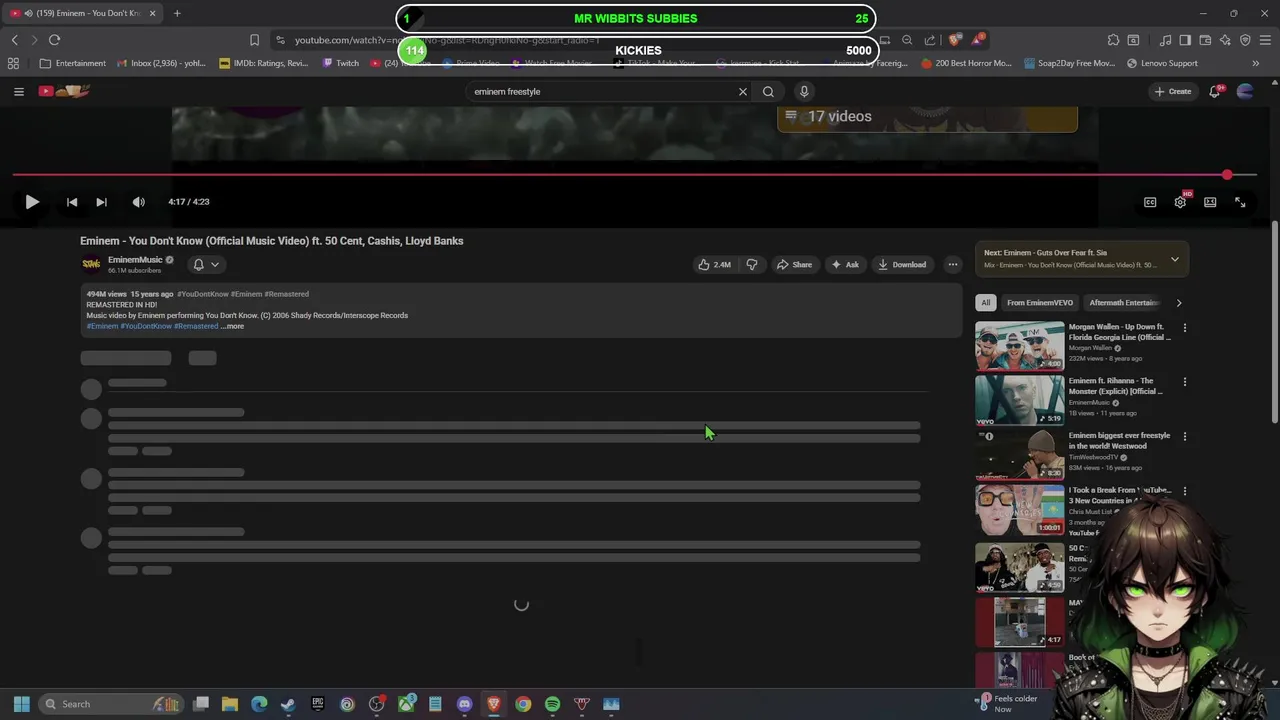Mute the video volume speaker icon
This screenshot has width=1280, height=720.
[x=138, y=202]
